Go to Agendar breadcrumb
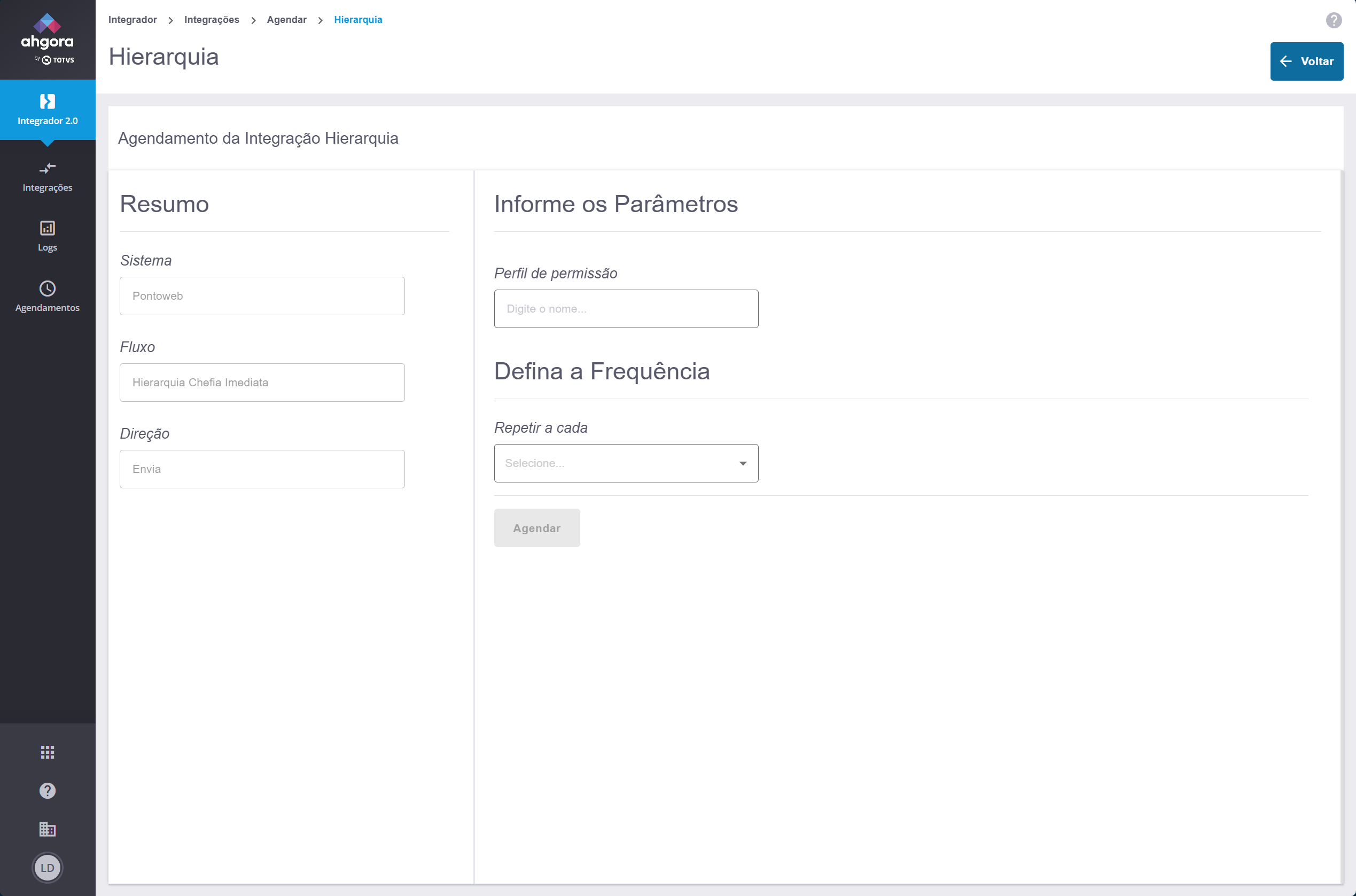Image resolution: width=1356 pixels, height=896 pixels. point(286,20)
